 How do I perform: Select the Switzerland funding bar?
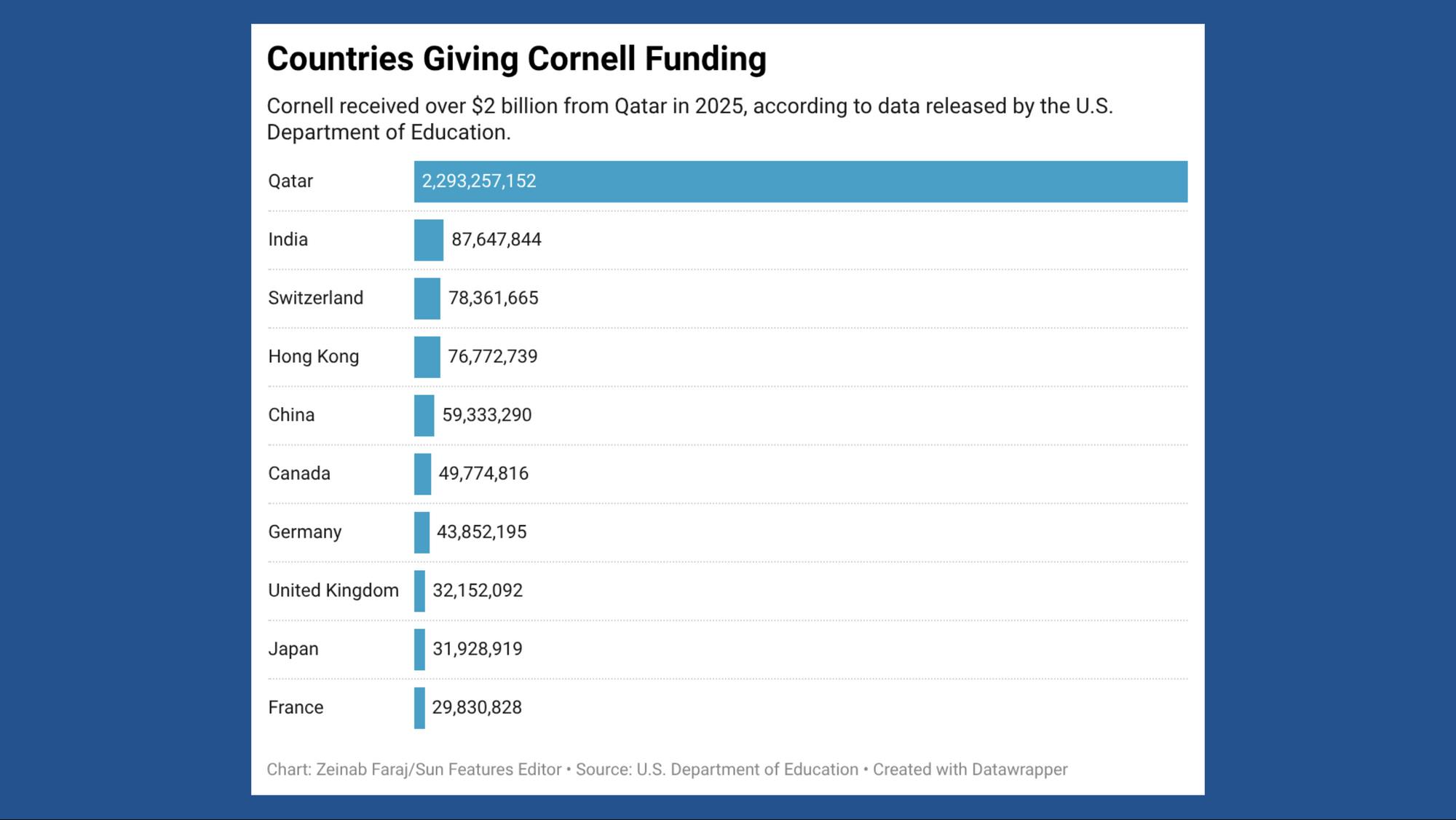pyautogui.click(x=427, y=299)
